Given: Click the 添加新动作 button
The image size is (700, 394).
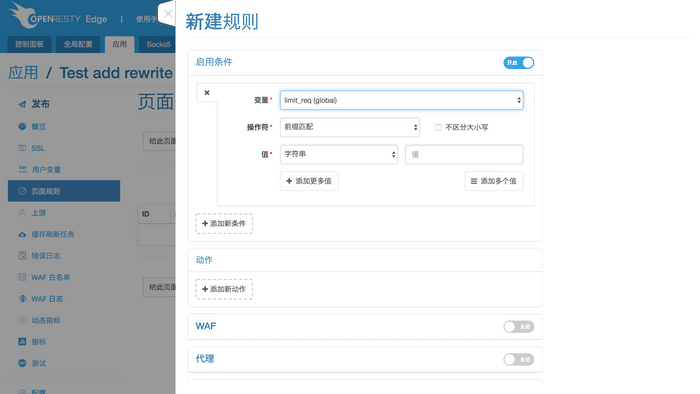Looking at the screenshot, I should [x=224, y=289].
